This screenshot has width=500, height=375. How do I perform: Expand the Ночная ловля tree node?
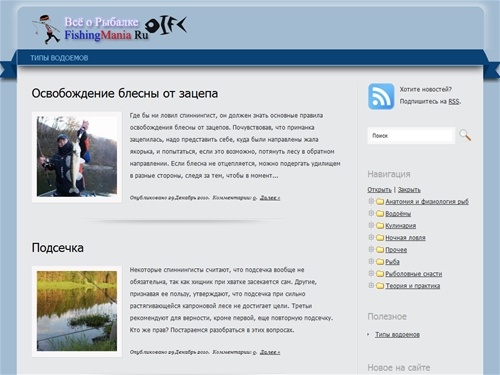coord(371,237)
